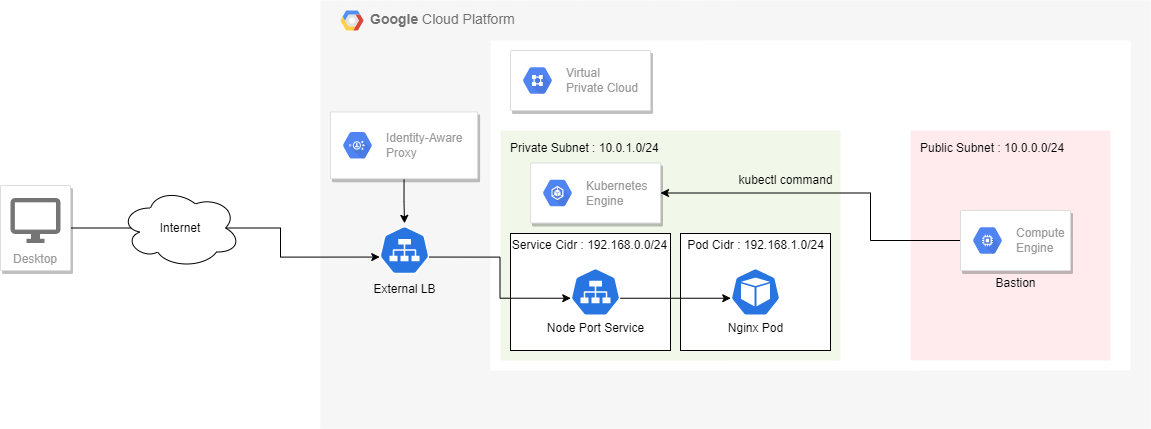Image resolution: width=1151 pixels, height=429 pixels.
Task: Select the 'Virtual Private Cloud' label
Action: coord(602,80)
